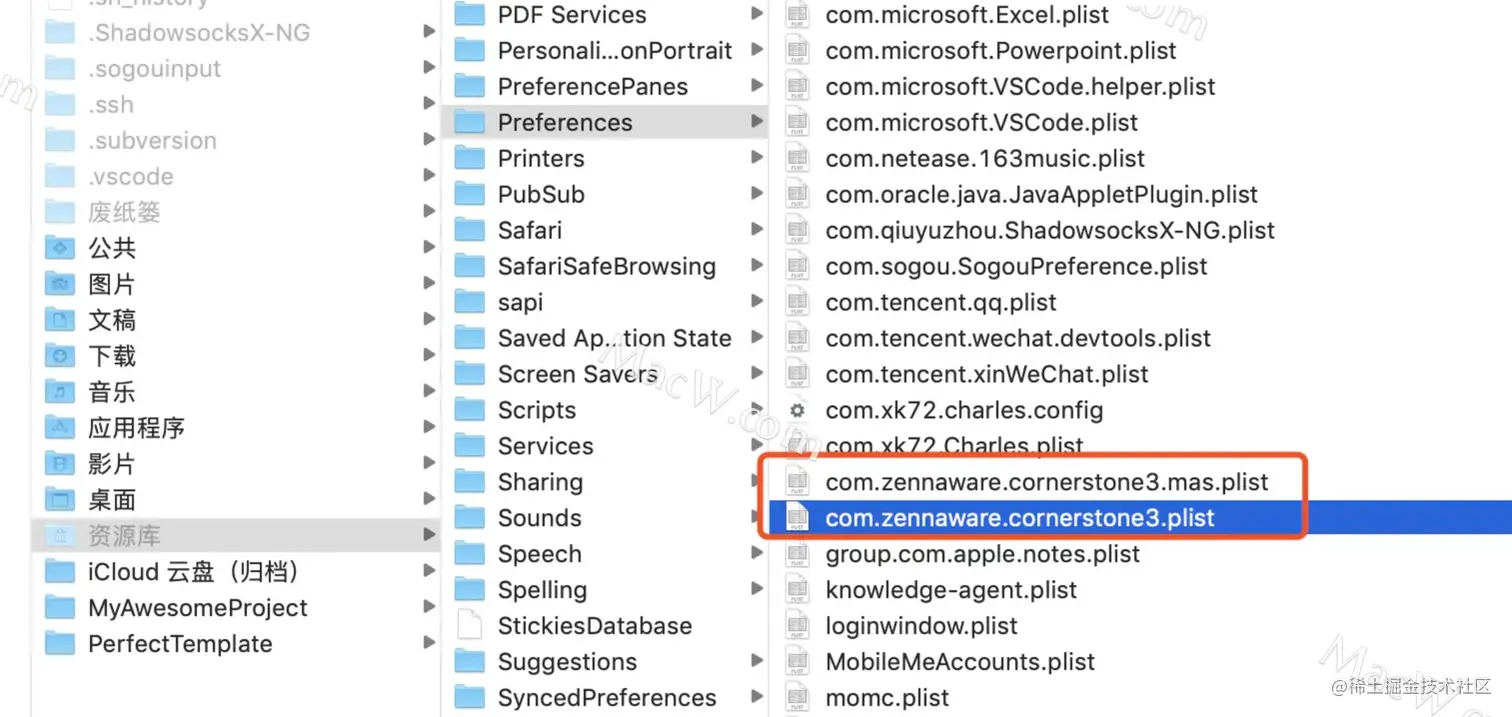Click the StickiesDatabase file icon

469,627
